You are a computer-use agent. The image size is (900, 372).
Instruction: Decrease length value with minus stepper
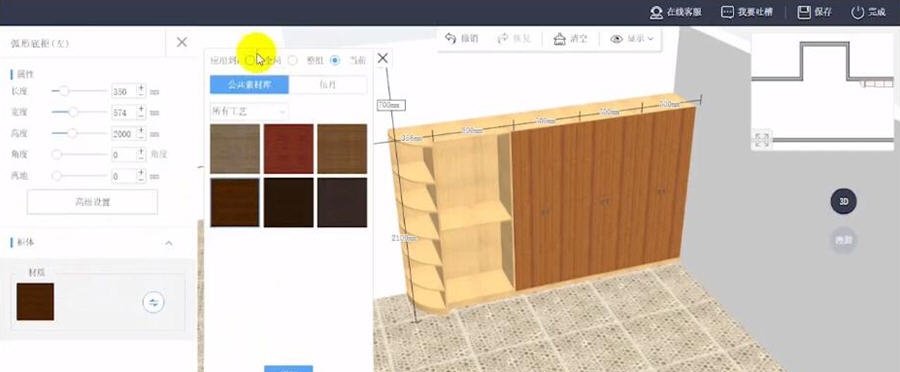141,95
